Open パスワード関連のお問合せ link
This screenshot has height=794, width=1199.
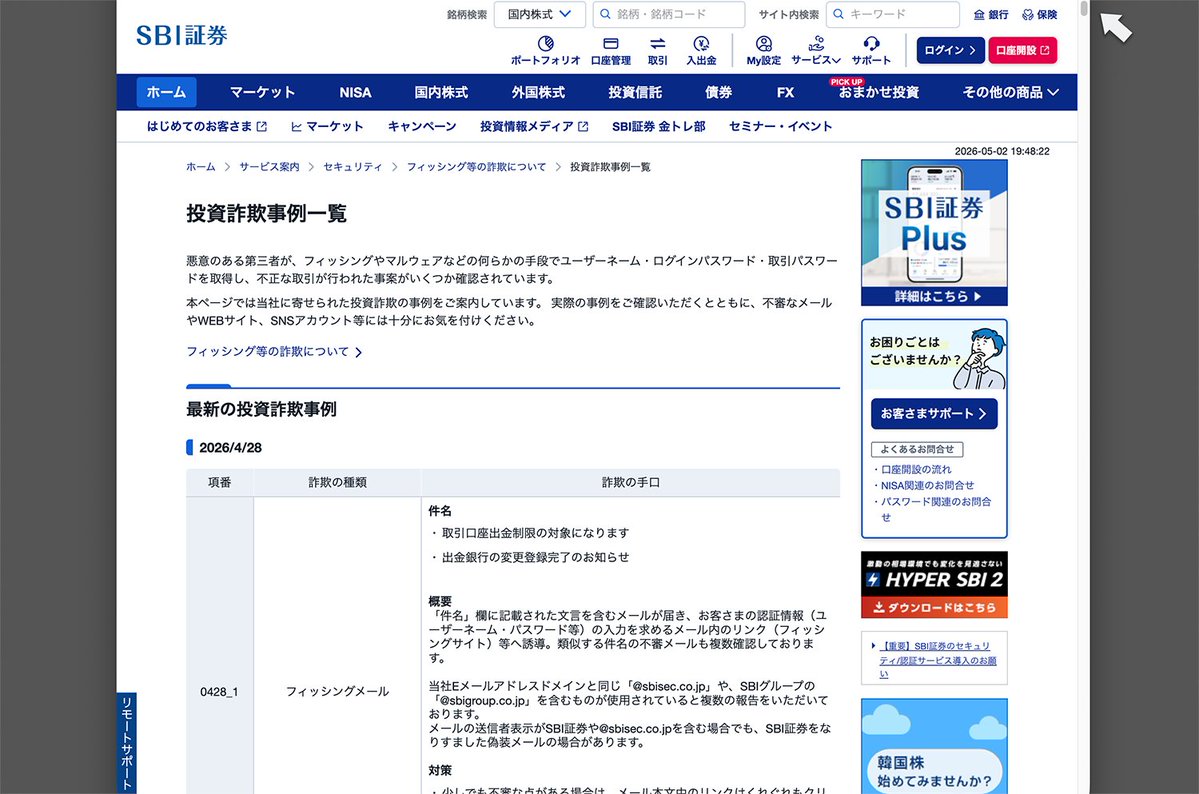pyautogui.click(x=935, y=509)
